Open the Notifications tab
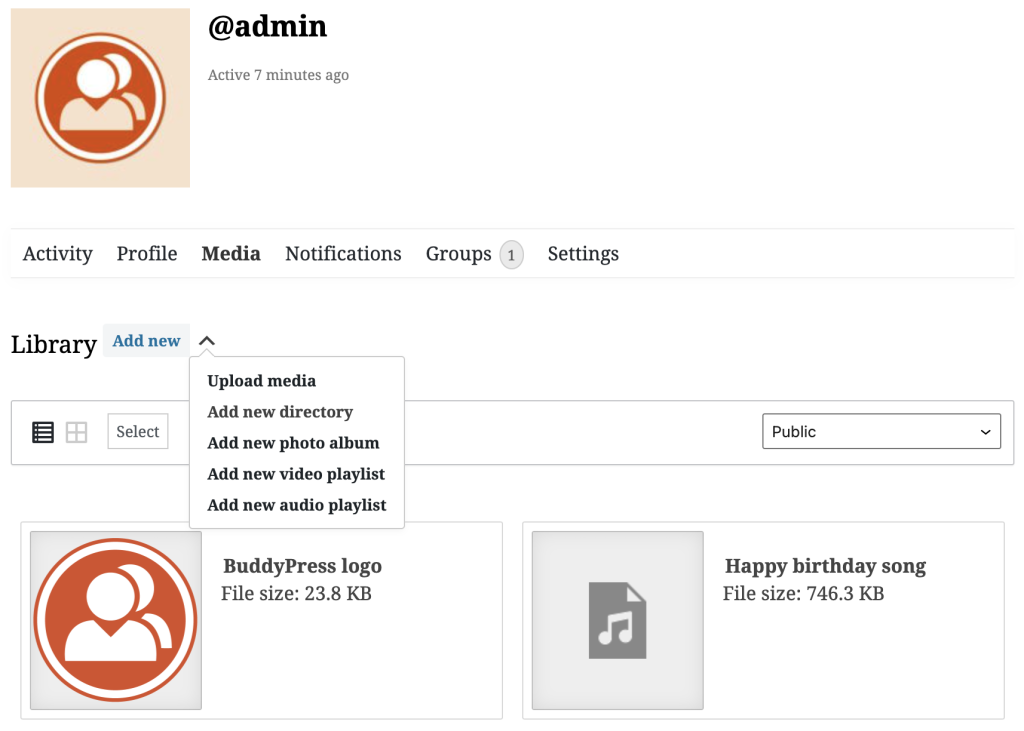The height and width of the screenshot is (731, 1024). pos(344,253)
